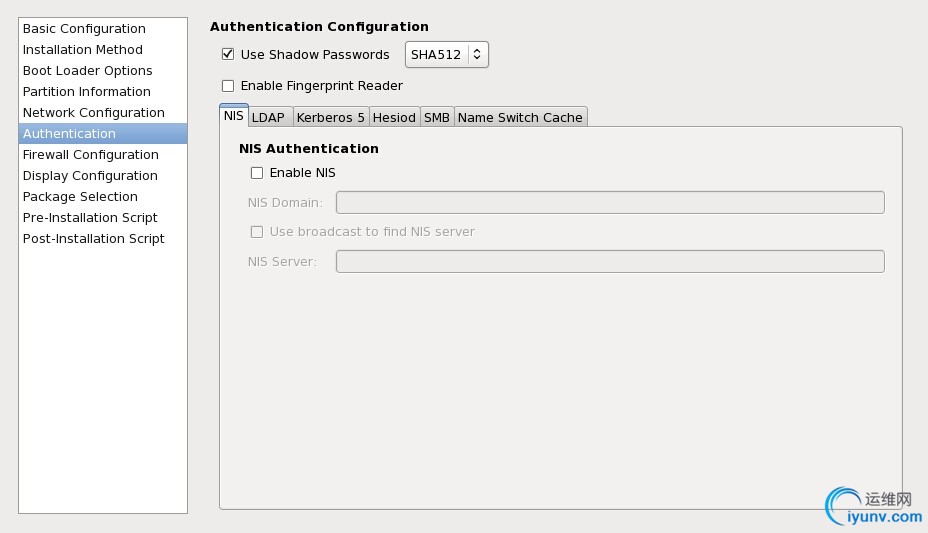928x533 pixels.
Task: Uncheck the Use Shadow Passwords checkbox
Action: [228, 54]
